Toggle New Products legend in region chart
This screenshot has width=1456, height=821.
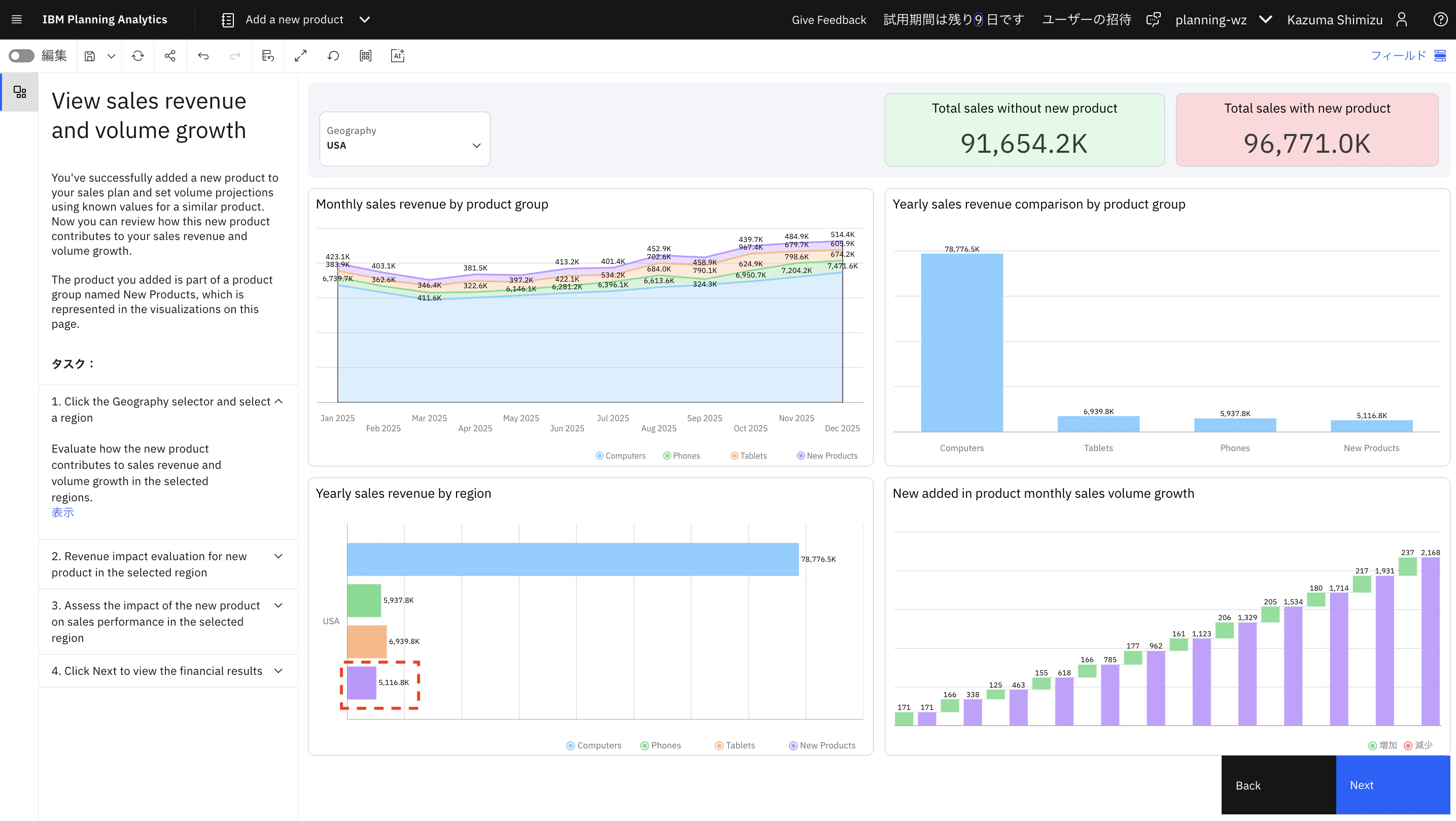822,745
